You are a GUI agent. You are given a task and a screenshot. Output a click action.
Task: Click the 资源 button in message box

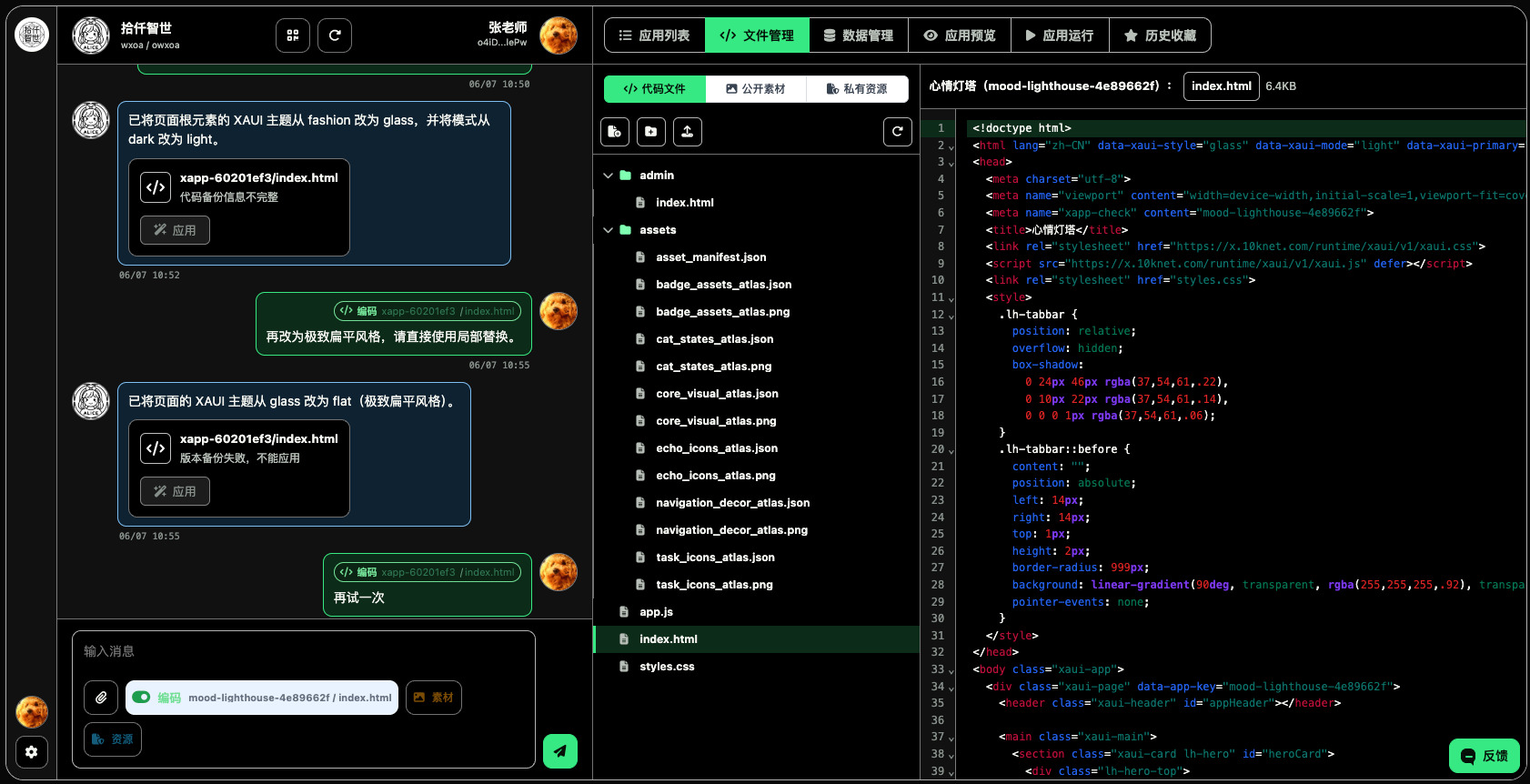(x=113, y=739)
